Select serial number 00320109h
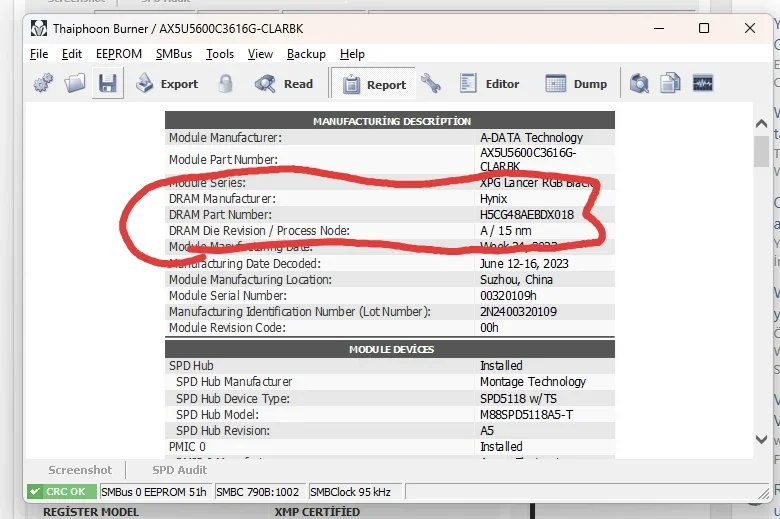Screen dimensions: 780x519 [x=508, y=296]
